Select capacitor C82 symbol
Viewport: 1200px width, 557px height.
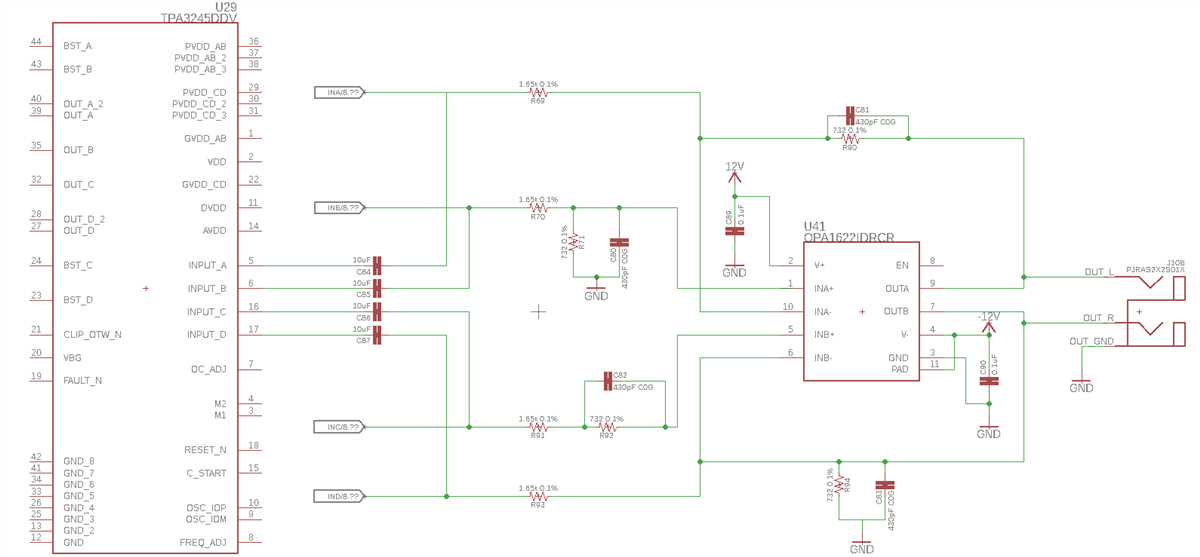click(607, 381)
